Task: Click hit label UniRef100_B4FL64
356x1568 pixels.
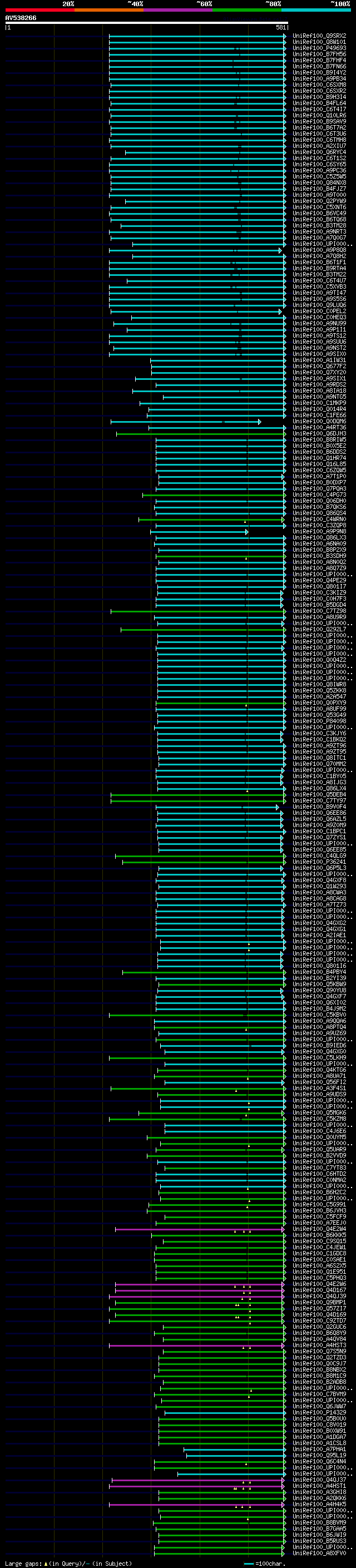Action: (x=319, y=103)
